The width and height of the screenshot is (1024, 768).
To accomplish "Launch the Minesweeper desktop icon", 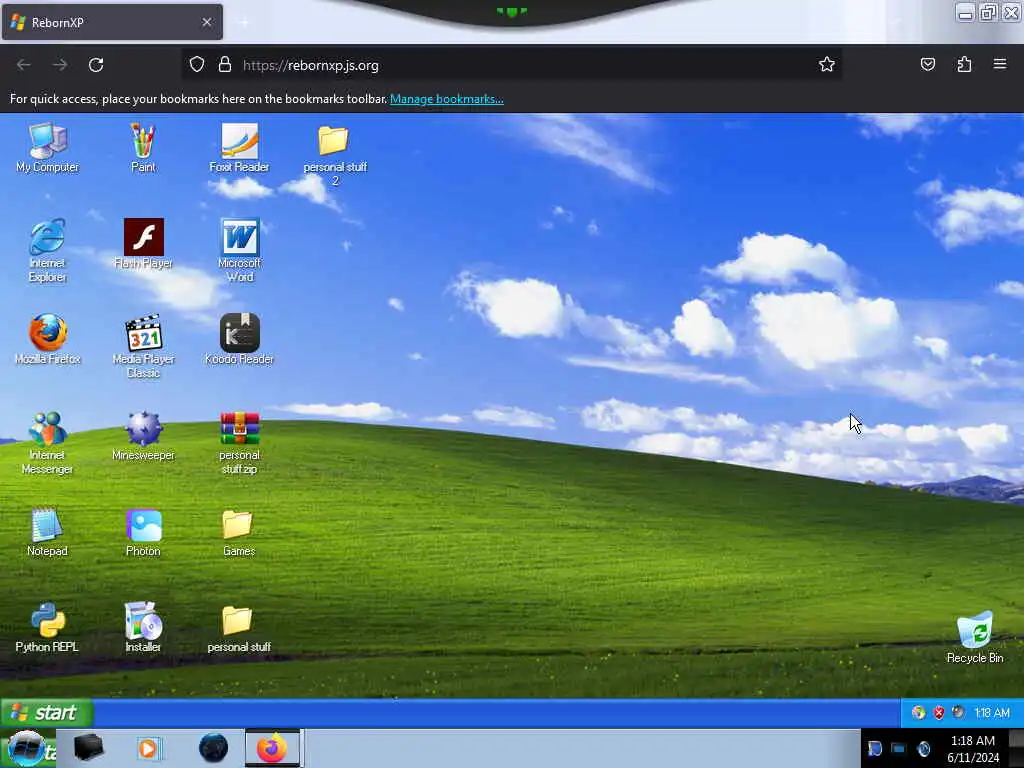I will pos(143,436).
